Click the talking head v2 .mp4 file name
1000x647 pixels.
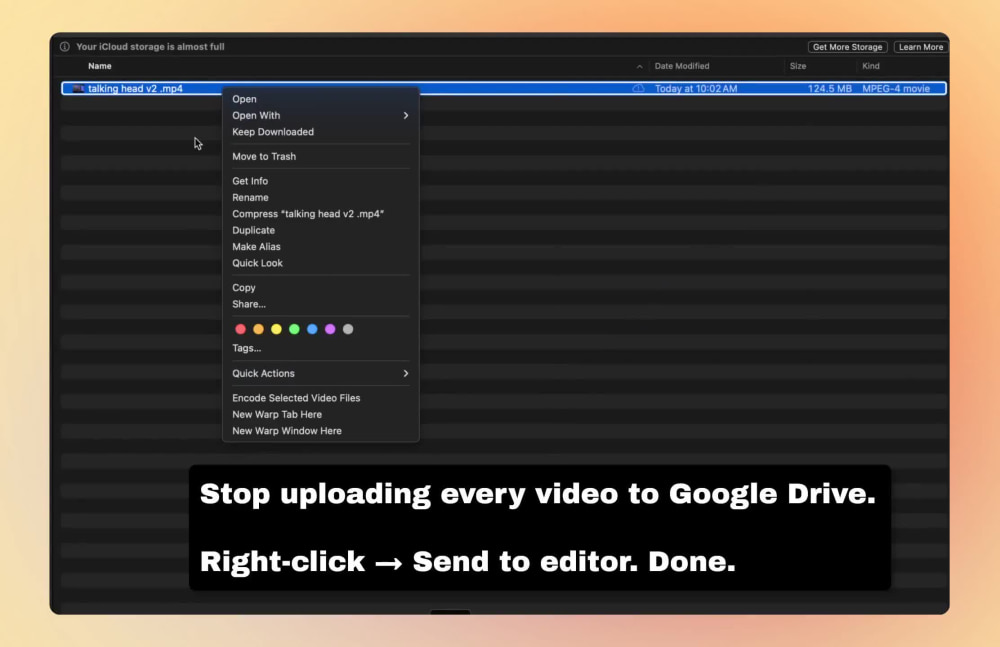pyautogui.click(x=135, y=89)
